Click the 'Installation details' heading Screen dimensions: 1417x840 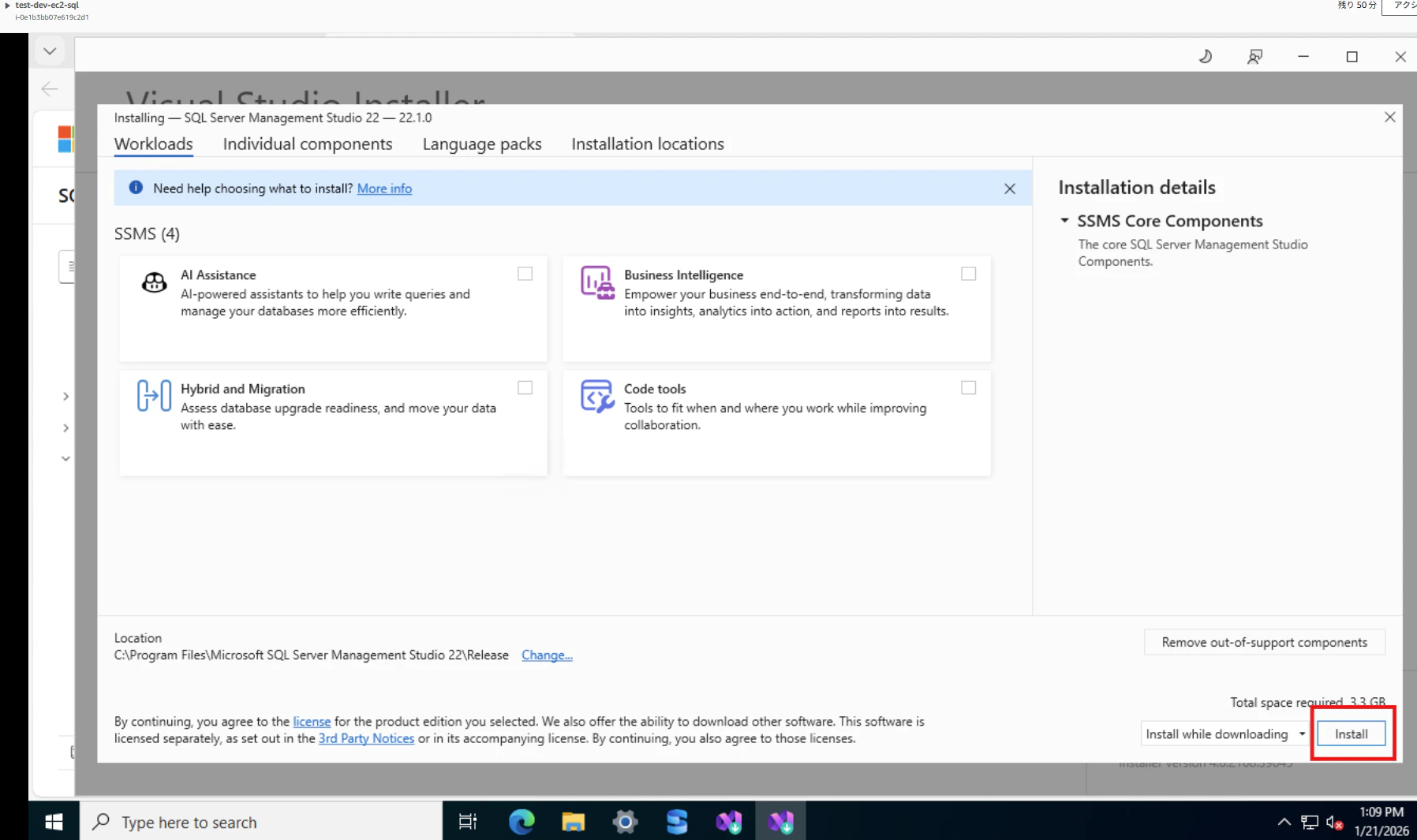1137,188
